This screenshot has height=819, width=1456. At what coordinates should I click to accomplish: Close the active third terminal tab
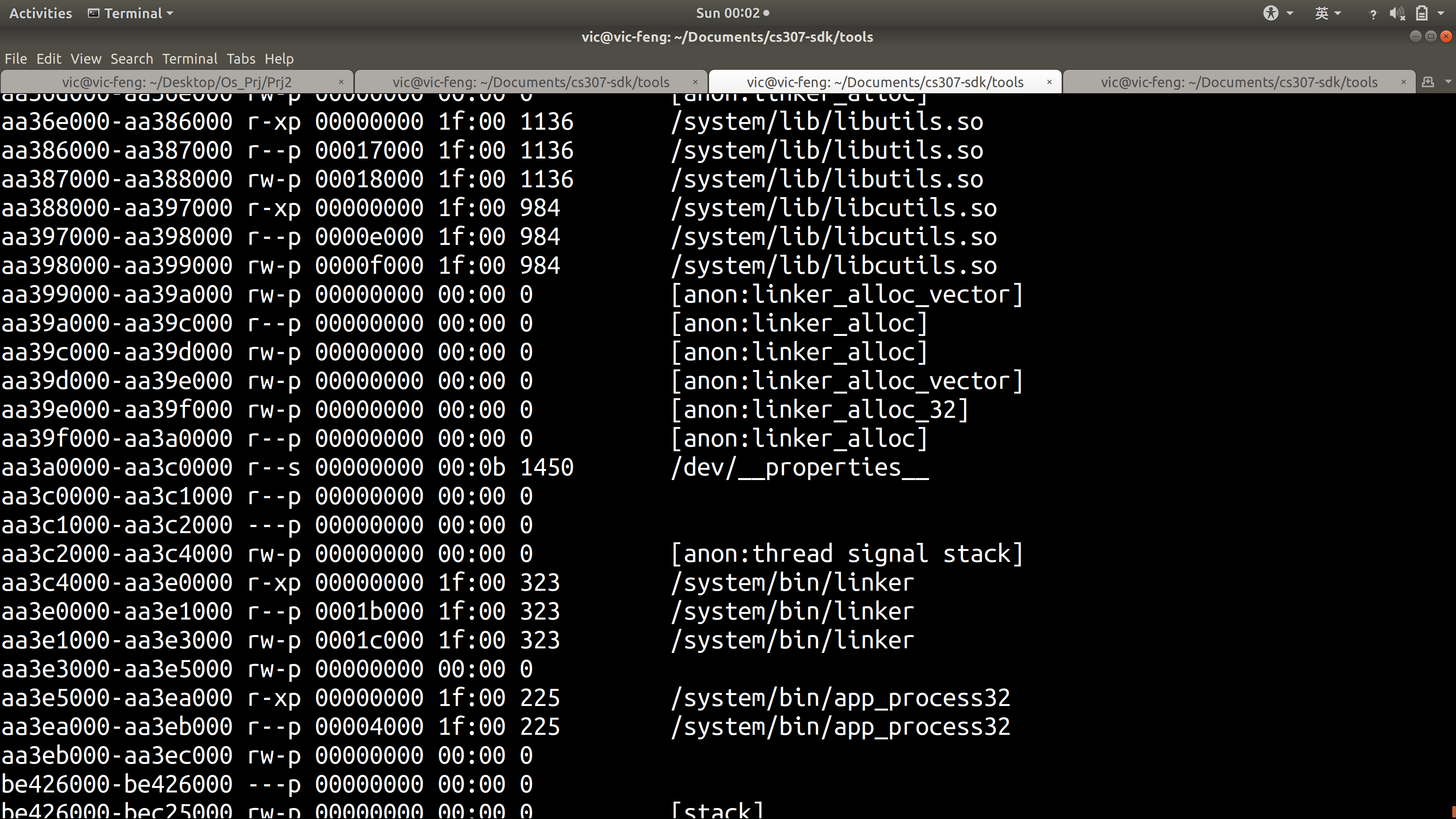[x=1049, y=82]
